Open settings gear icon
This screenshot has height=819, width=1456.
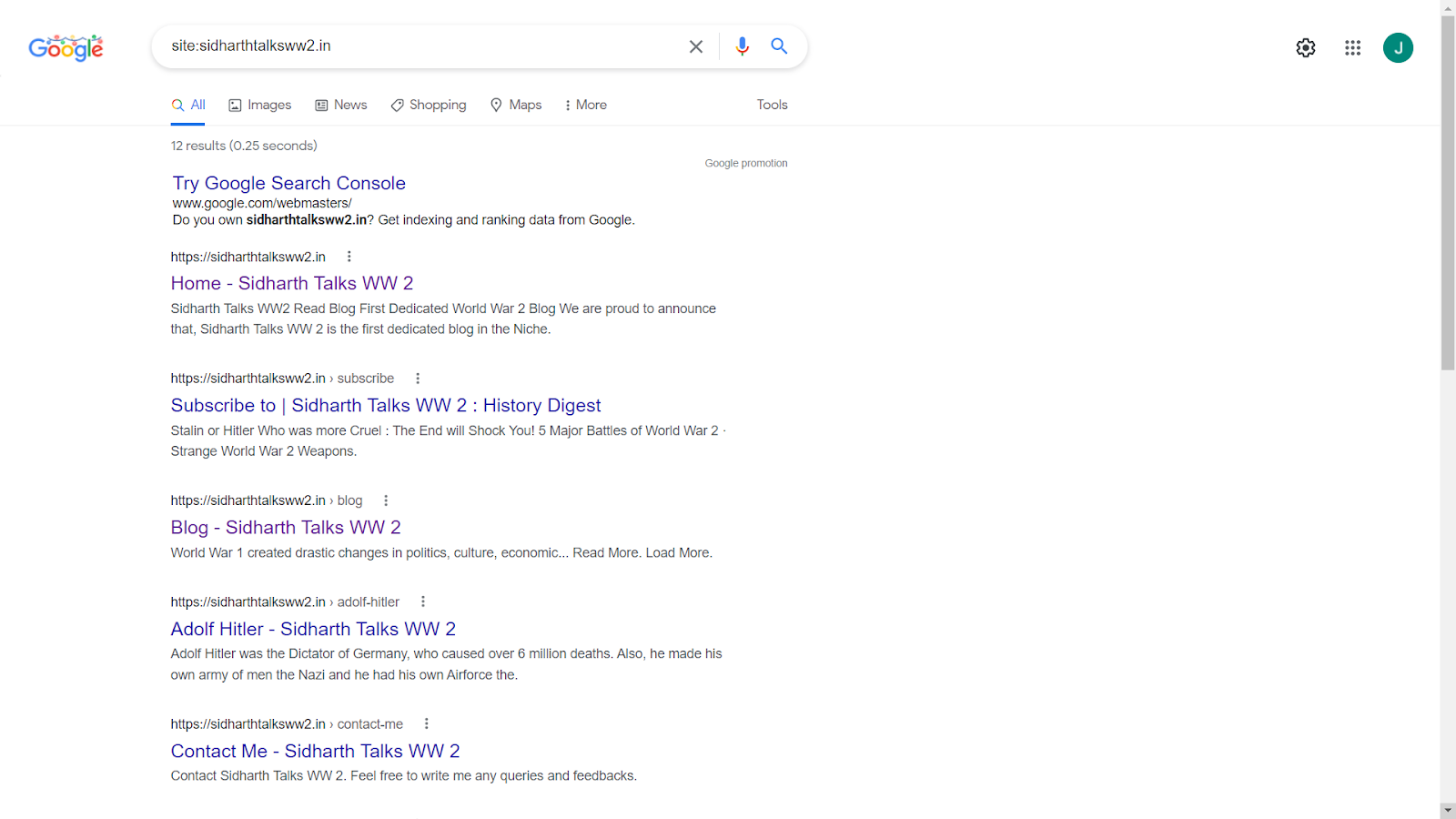[x=1306, y=47]
